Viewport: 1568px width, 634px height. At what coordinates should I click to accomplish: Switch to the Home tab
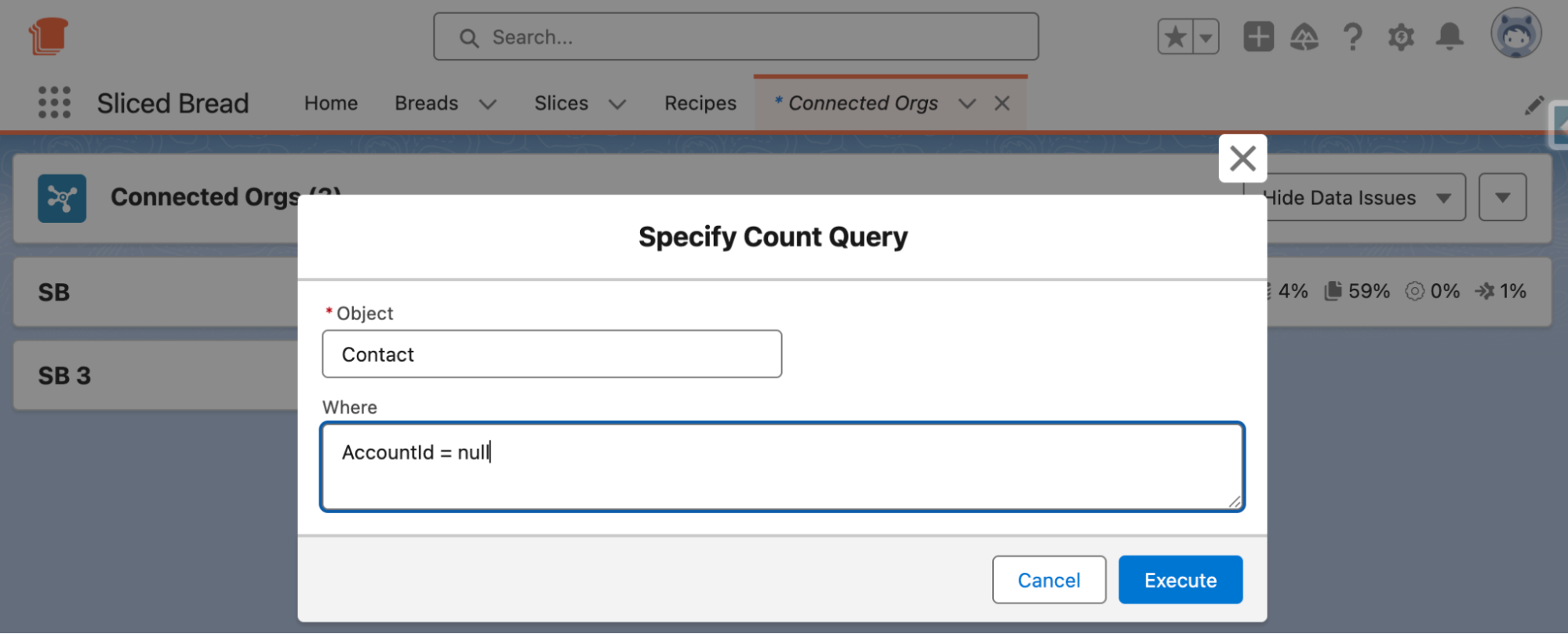click(330, 103)
